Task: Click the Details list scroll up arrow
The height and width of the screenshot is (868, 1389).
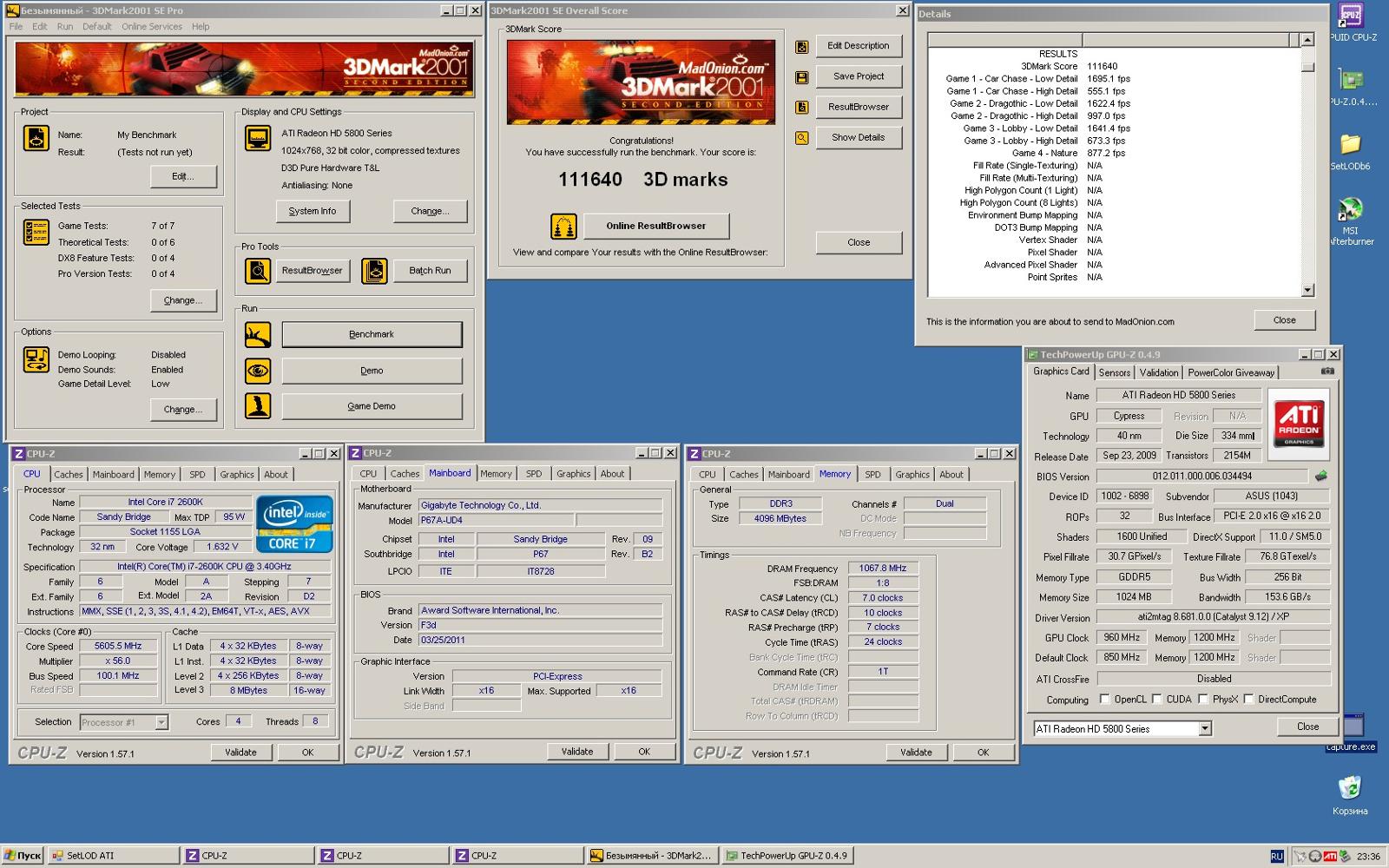Action: click(x=1307, y=40)
